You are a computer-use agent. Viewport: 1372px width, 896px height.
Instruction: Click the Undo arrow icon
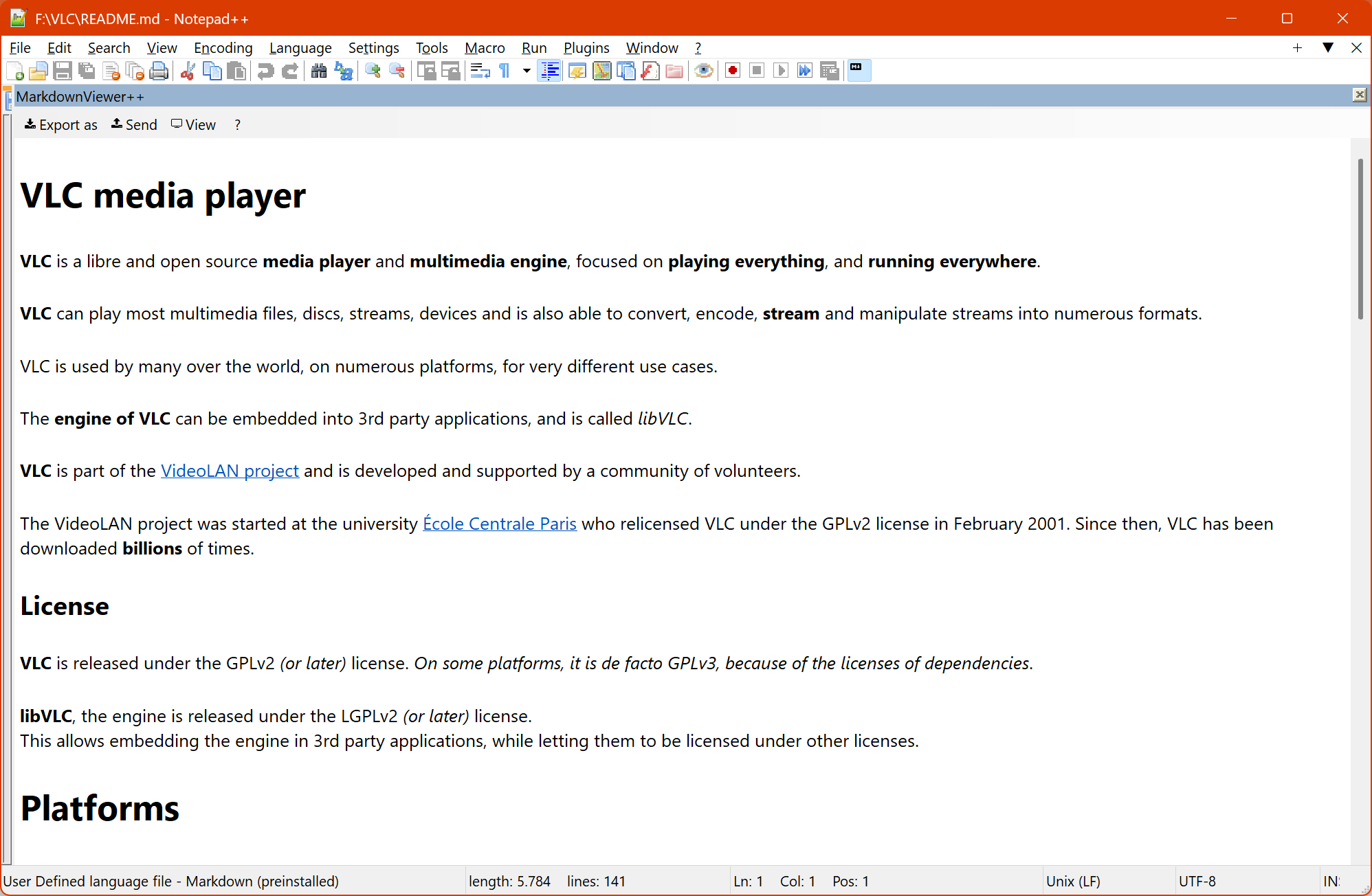click(266, 71)
